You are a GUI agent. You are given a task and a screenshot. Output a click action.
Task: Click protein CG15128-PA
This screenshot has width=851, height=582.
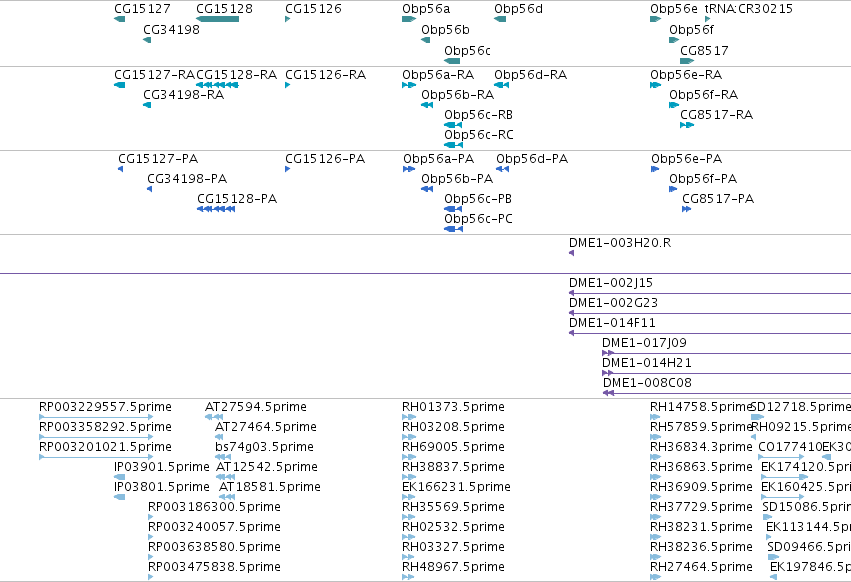click(237, 199)
